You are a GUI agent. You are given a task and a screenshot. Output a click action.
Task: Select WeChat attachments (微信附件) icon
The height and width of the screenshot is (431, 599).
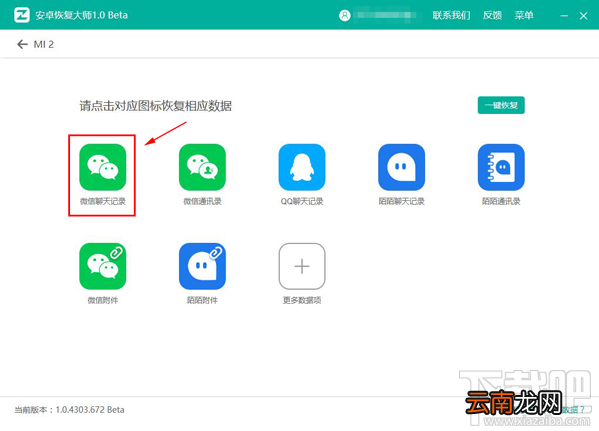coord(102,266)
